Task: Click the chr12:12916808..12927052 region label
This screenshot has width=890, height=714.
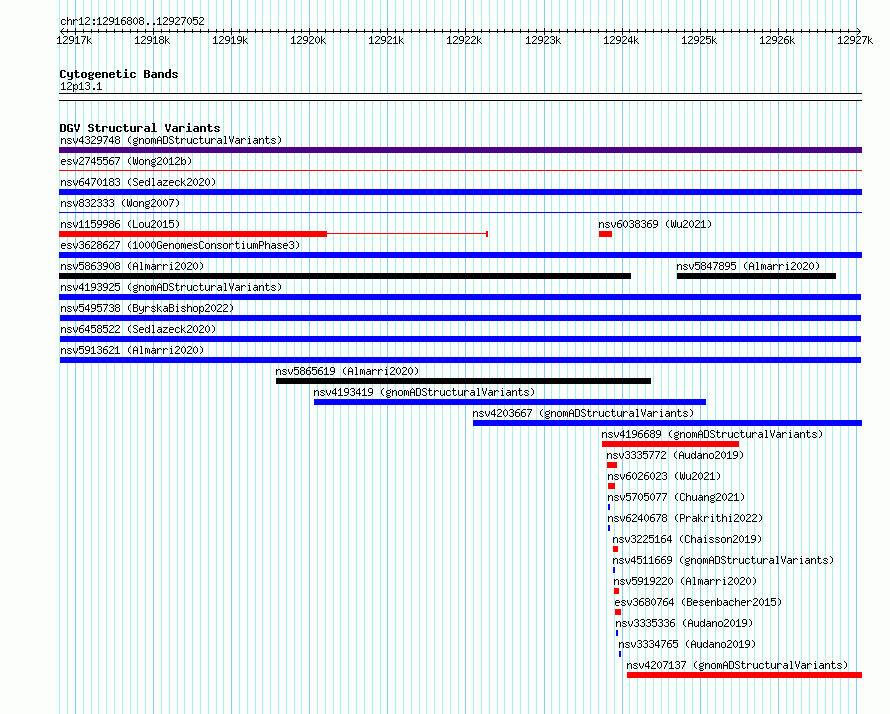Action: [132, 21]
